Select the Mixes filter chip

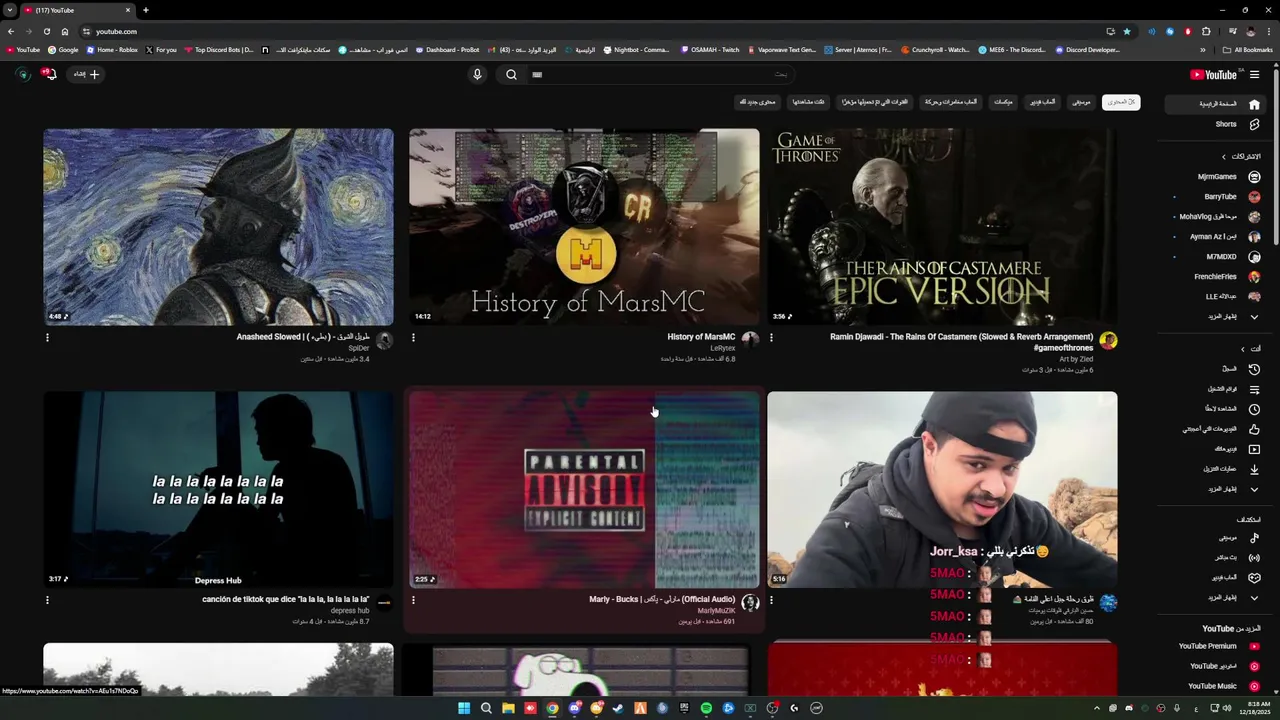click(1003, 102)
